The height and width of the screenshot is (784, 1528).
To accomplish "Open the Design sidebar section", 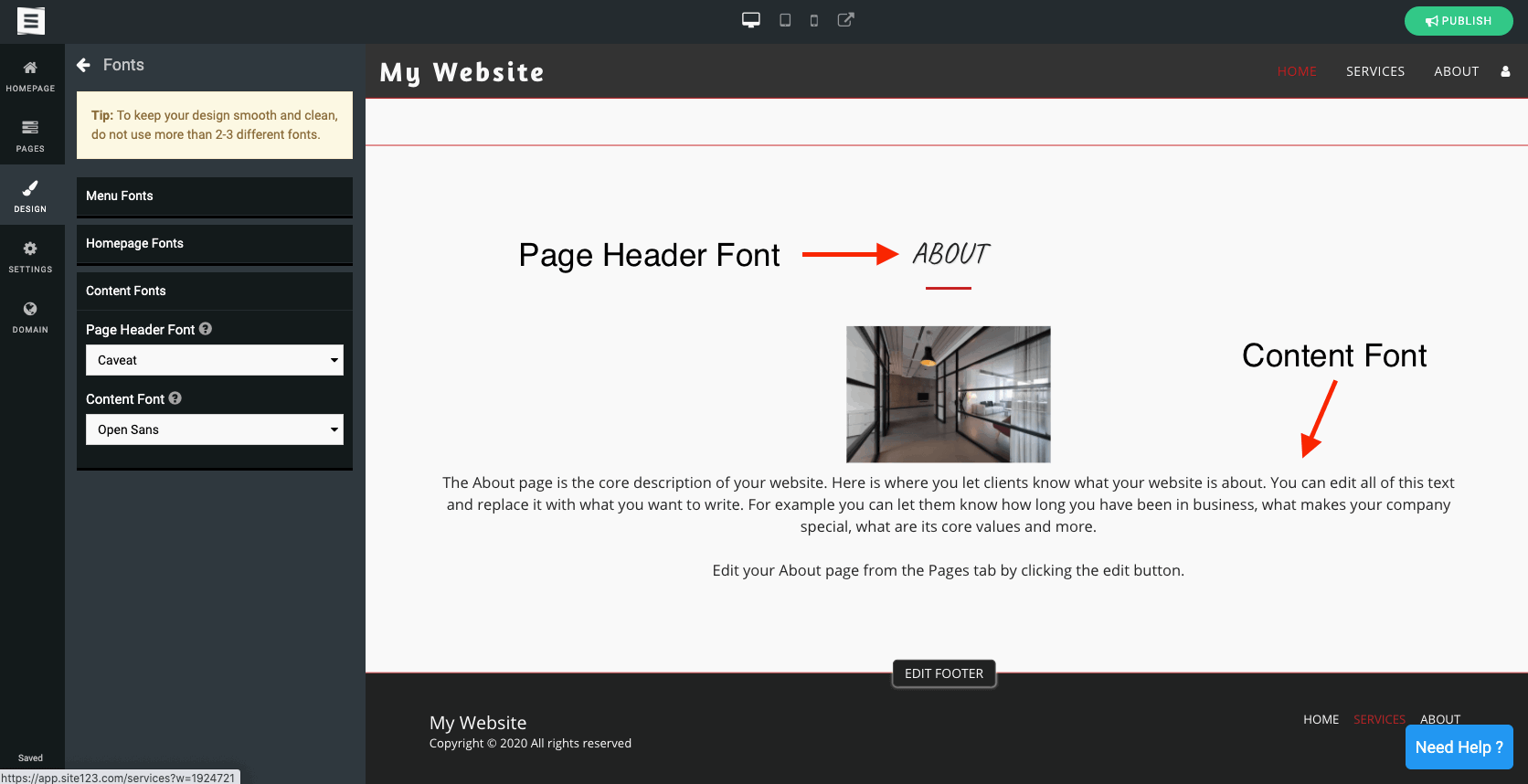I will [30, 196].
